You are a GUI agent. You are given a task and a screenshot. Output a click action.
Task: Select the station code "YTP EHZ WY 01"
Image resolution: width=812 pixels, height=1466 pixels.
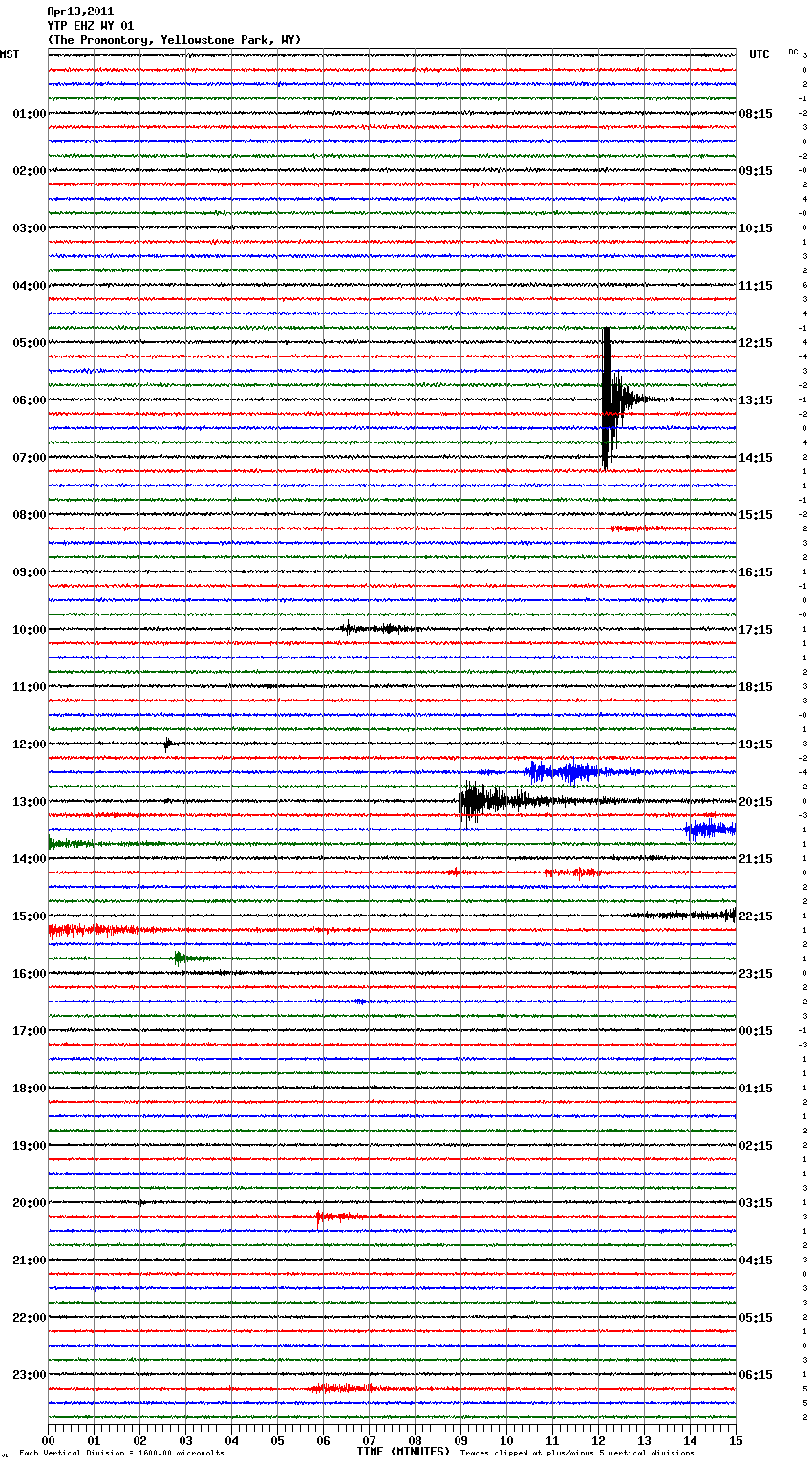point(91,26)
